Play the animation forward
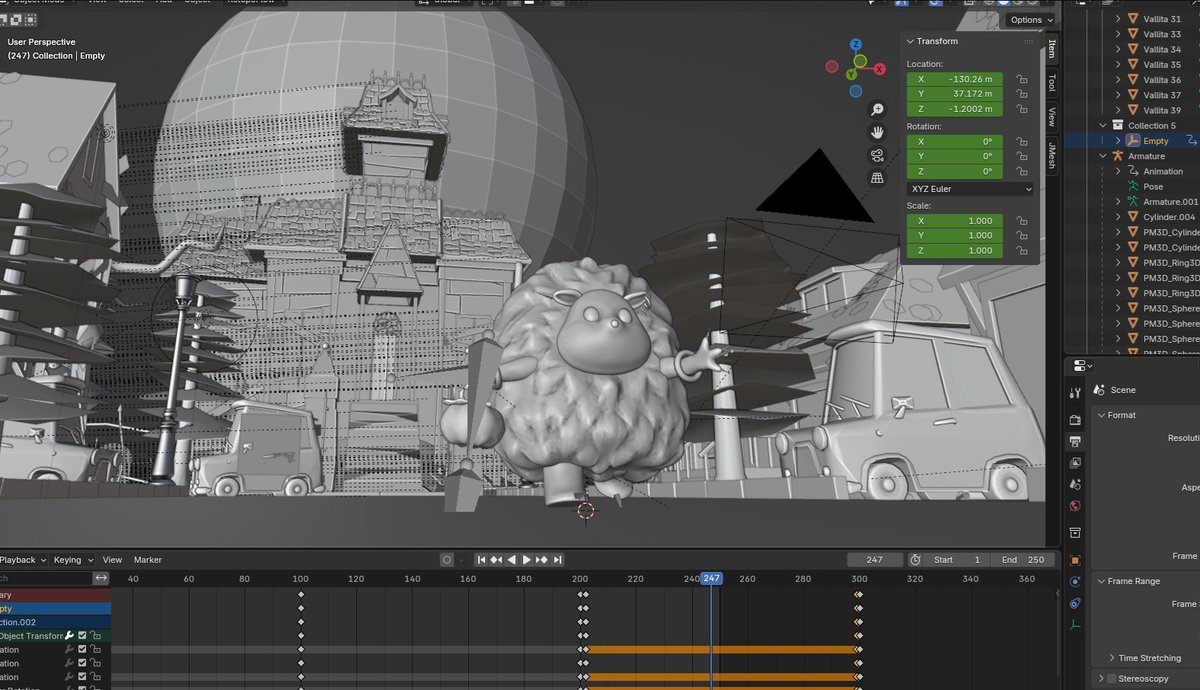 pyautogui.click(x=527, y=560)
